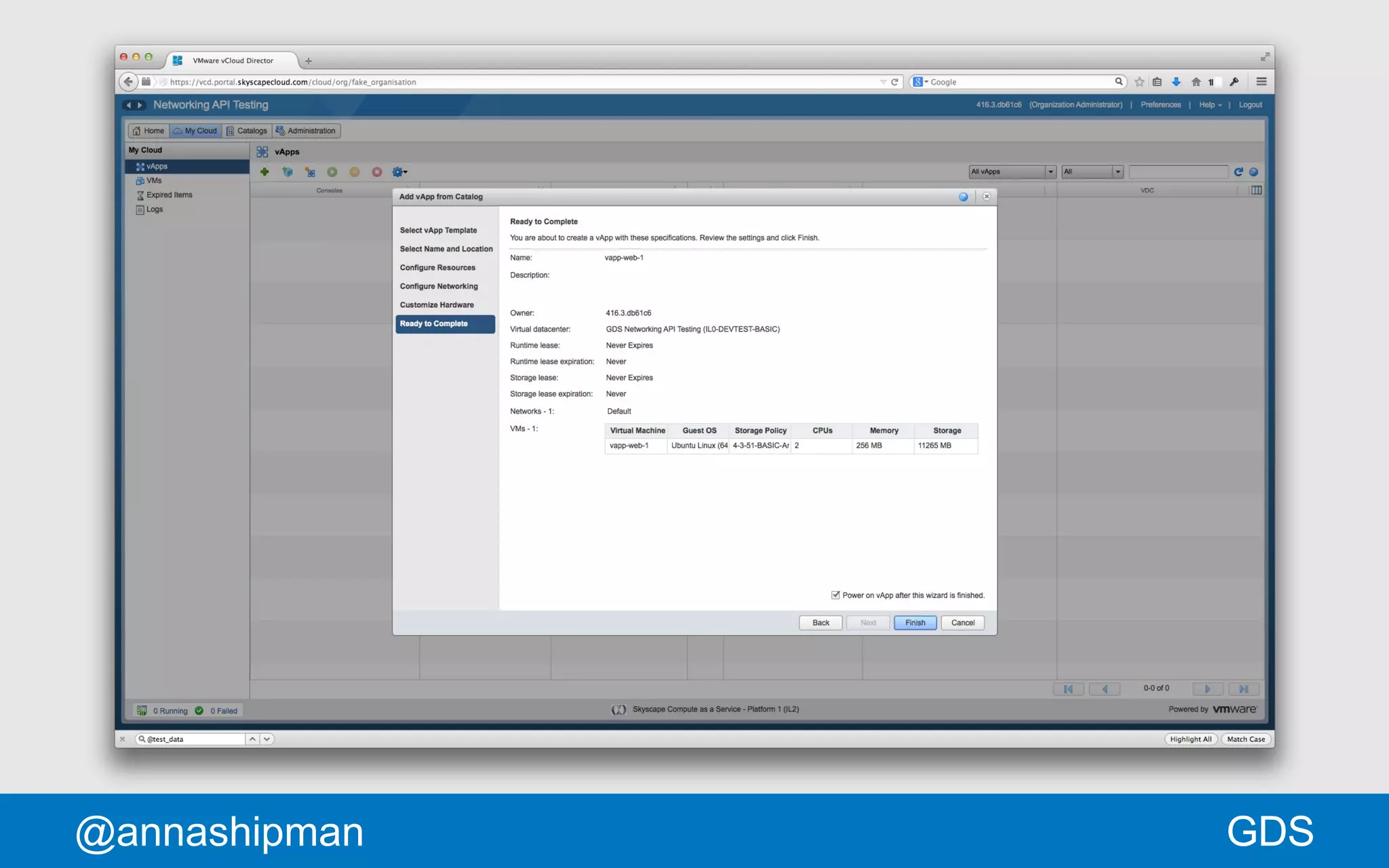
Task: Toggle Match Case in find bar
Action: tap(1245, 739)
